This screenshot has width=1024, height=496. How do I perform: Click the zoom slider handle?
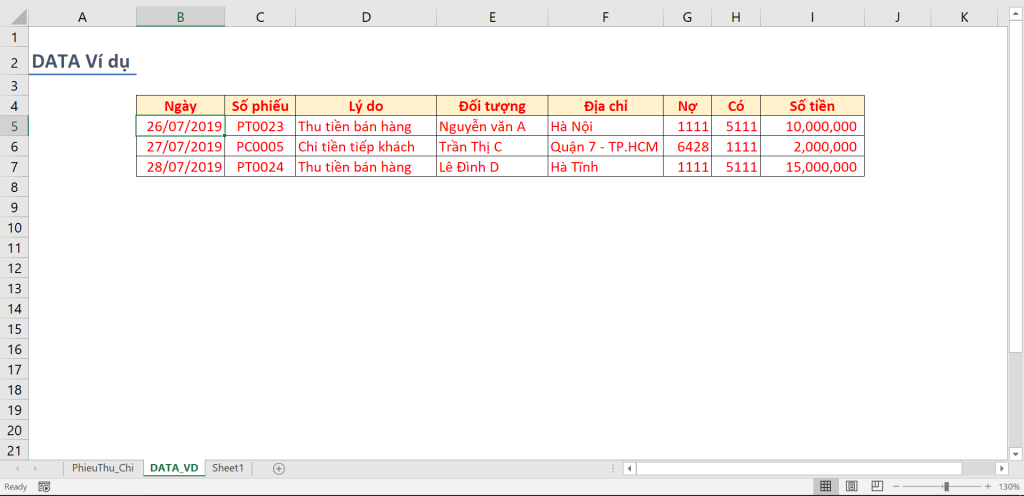click(946, 486)
